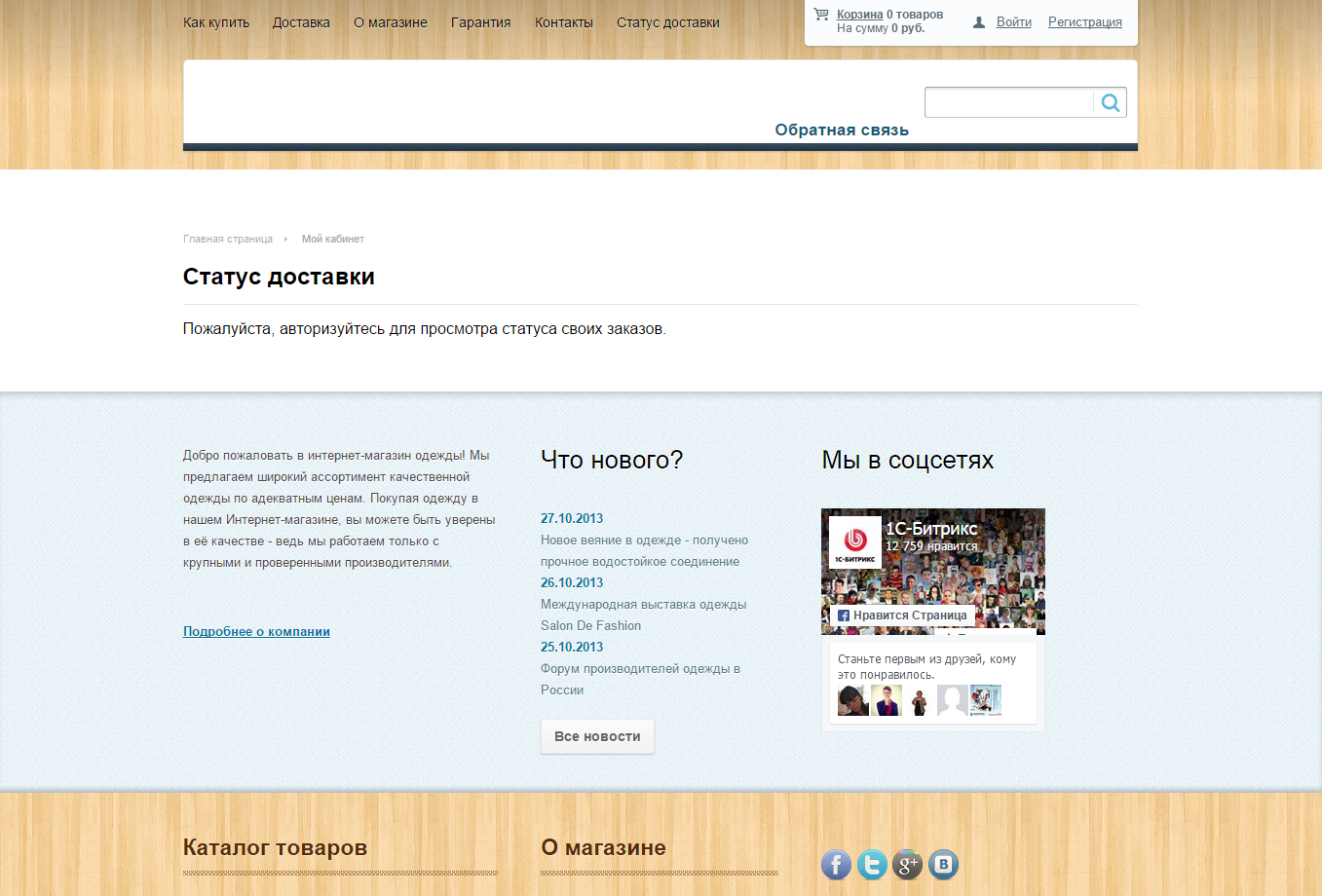Click the Все новости button
This screenshot has height=896, width=1322.
pyautogui.click(x=597, y=736)
